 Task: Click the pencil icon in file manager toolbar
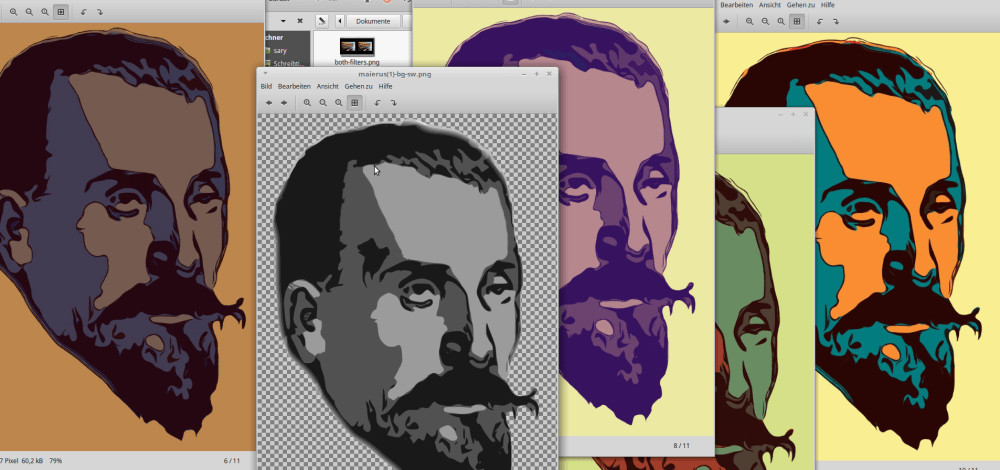pos(321,21)
